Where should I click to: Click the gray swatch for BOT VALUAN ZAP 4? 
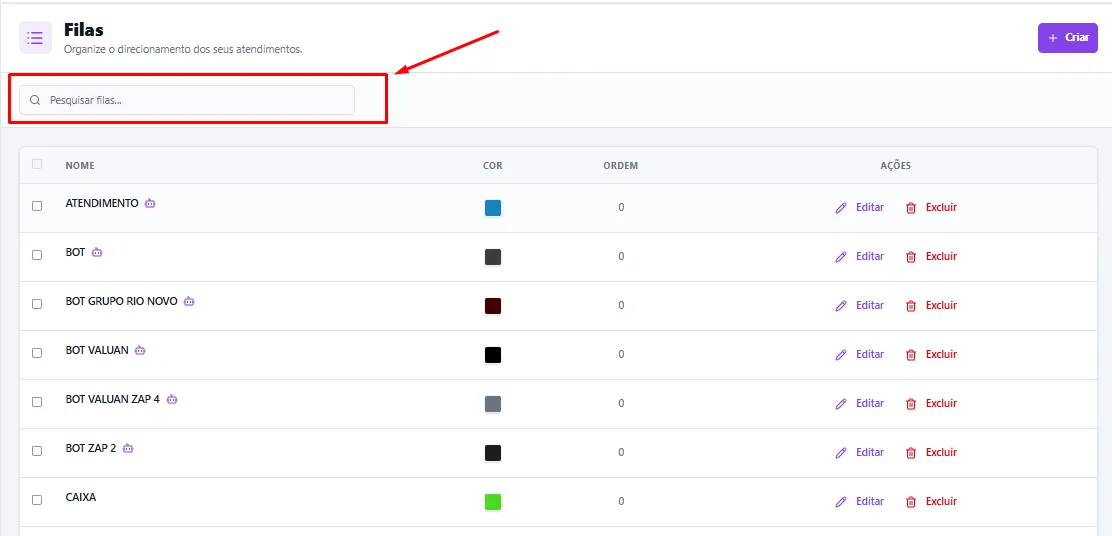click(x=493, y=403)
